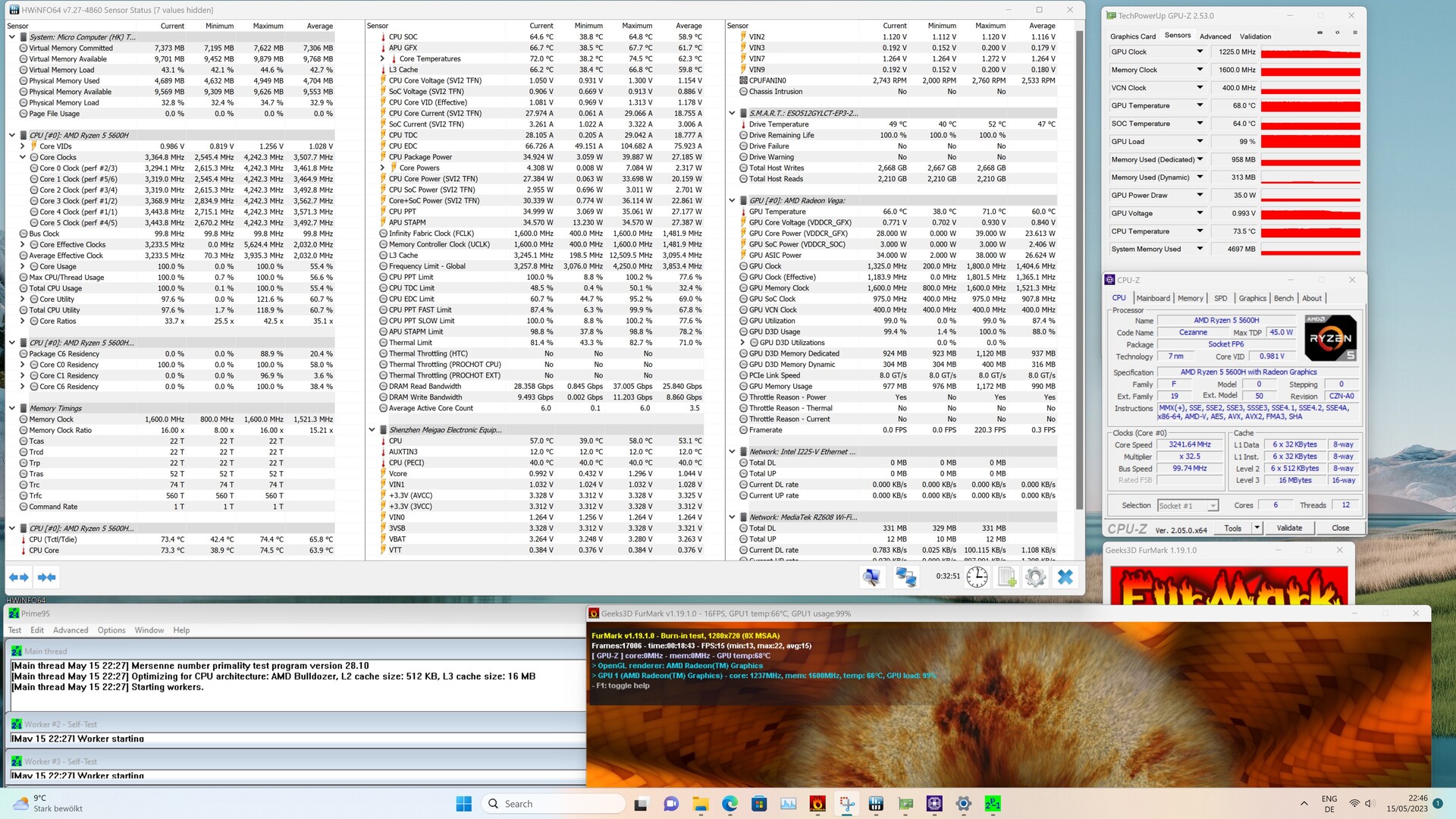Open Microsoft Store from the taskbar
The image size is (1456, 819).
[758, 804]
